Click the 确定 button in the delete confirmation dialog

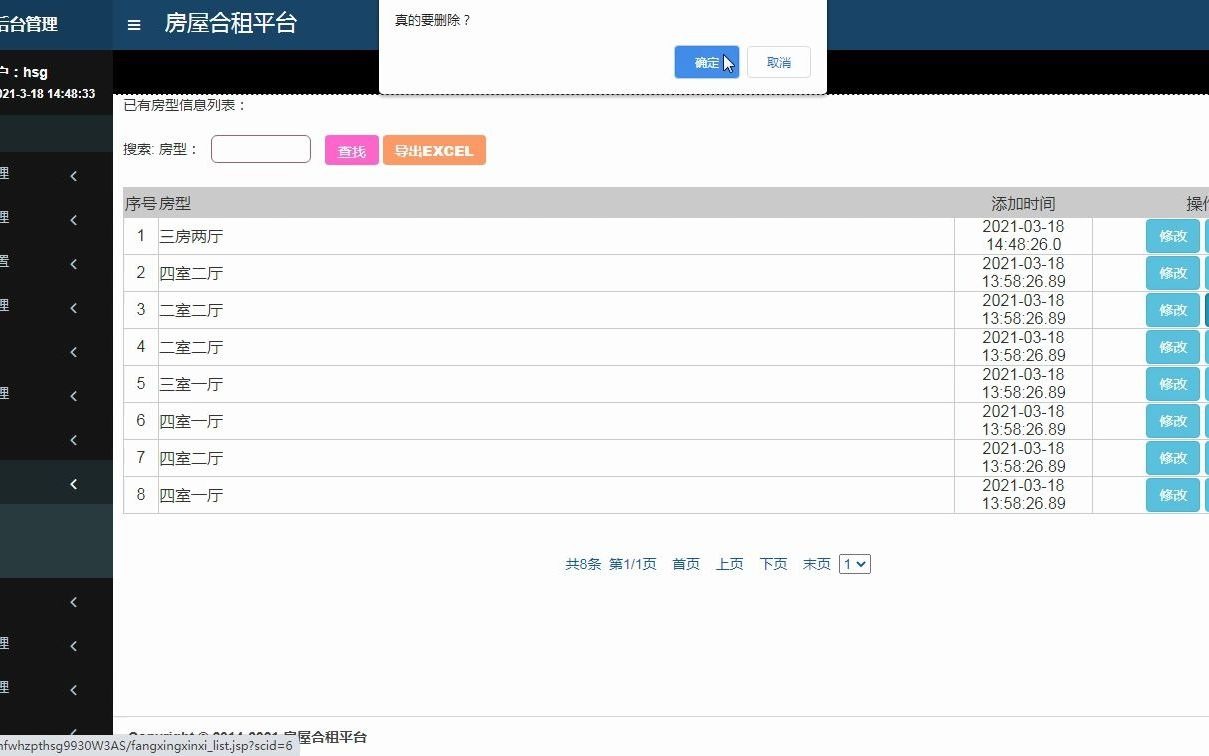[x=706, y=62]
